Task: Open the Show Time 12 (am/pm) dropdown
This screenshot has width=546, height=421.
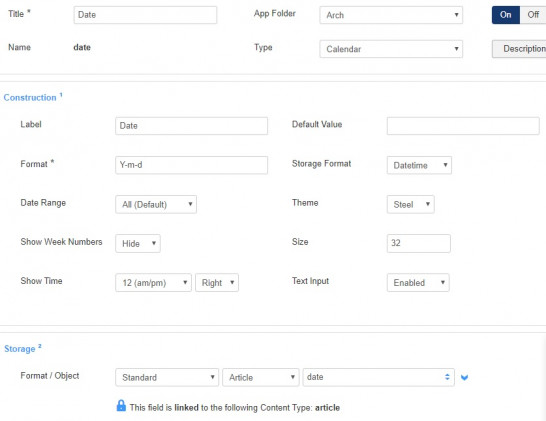Action: tap(154, 282)
